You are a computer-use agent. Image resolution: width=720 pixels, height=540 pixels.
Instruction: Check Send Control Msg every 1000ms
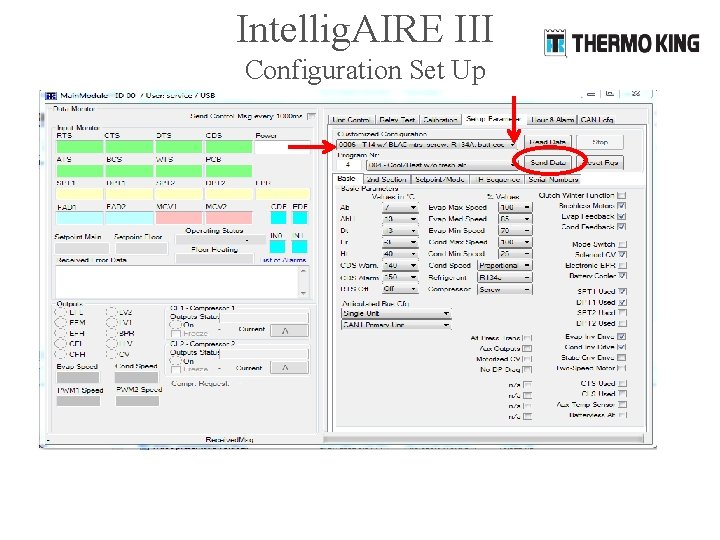pyautogui.click(x=311, y=116)
